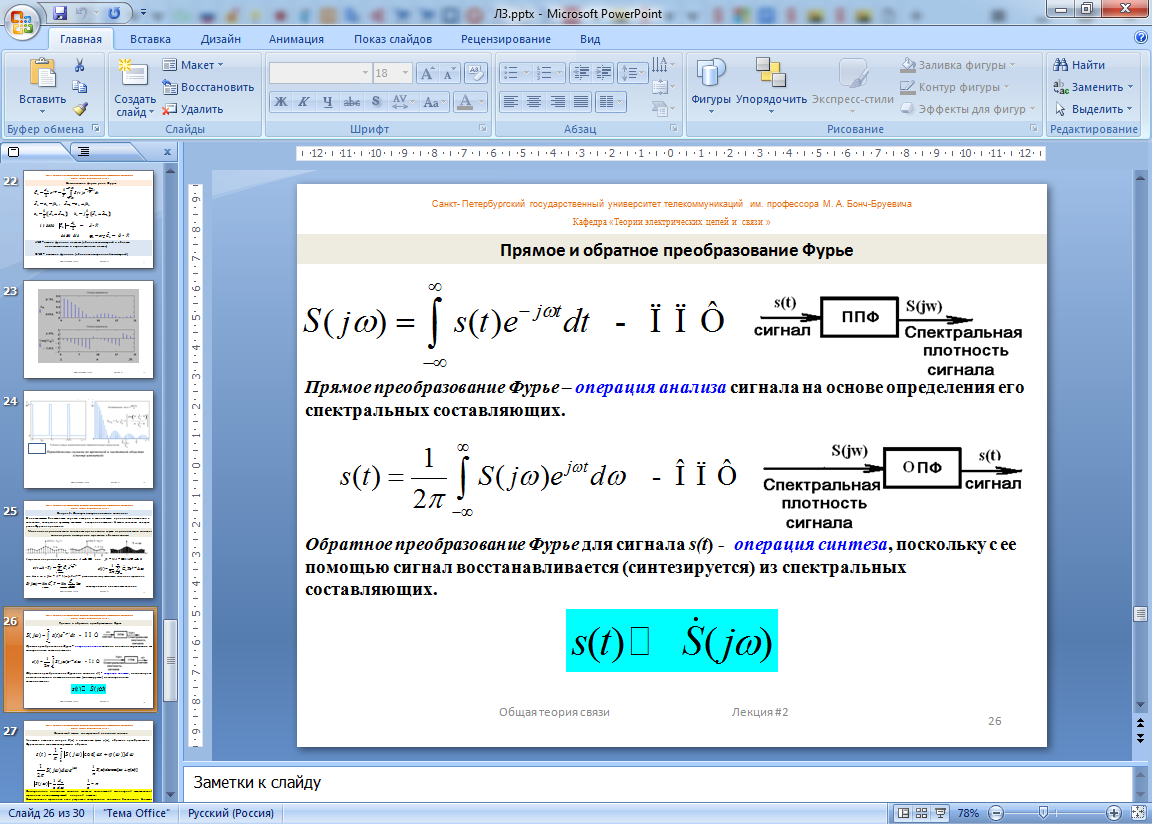1152x824 pixels.
Task: Open the font size dropdown showing 18
Action: [x=404, y=73]
